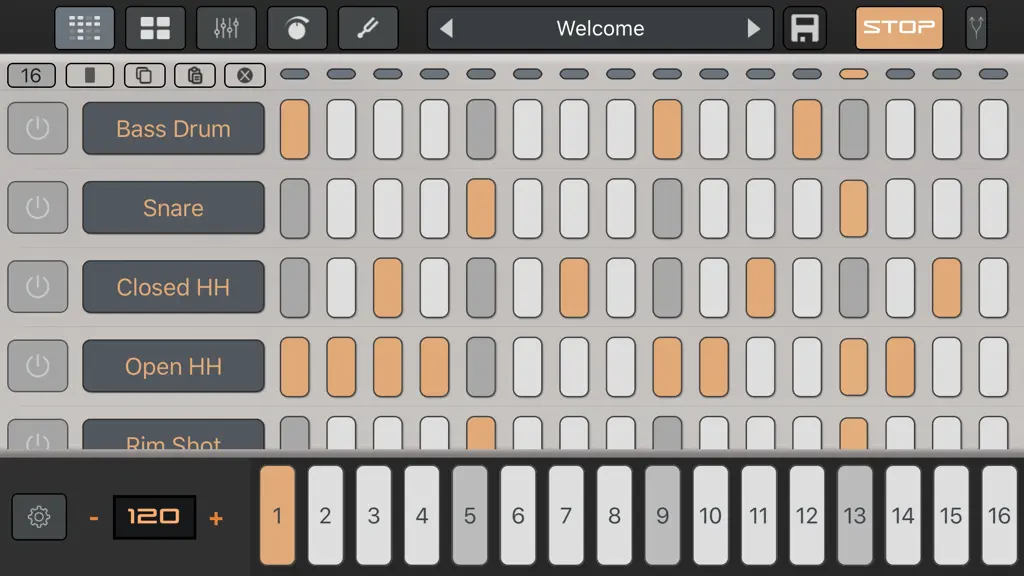Screen dimensions: 1024x576
Task: Switch to the drum pads view
Action: [155, 28]
